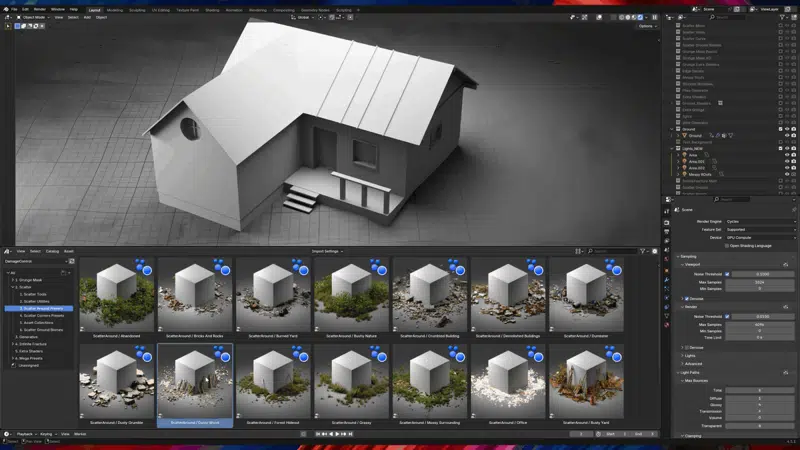
Task: Open the timeline Marker menu
Action: coord(80,434)
